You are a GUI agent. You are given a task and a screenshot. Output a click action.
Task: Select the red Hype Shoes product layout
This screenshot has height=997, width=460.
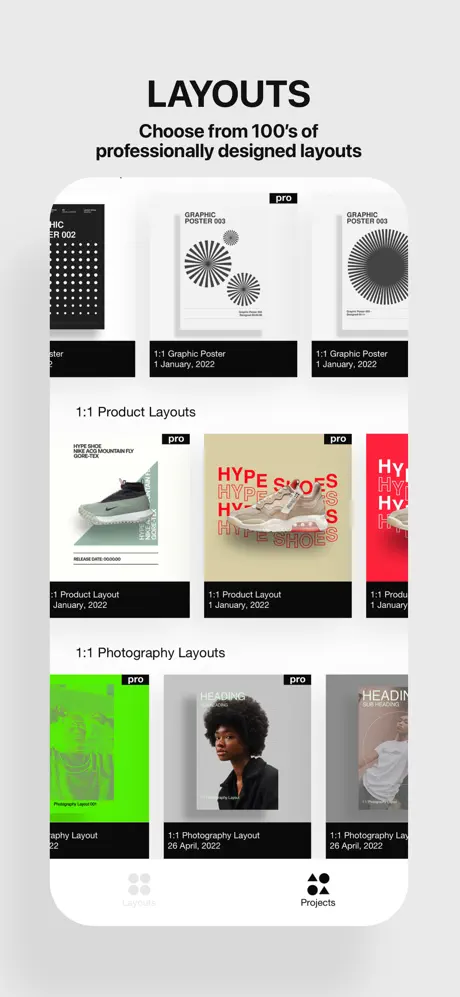387,507
